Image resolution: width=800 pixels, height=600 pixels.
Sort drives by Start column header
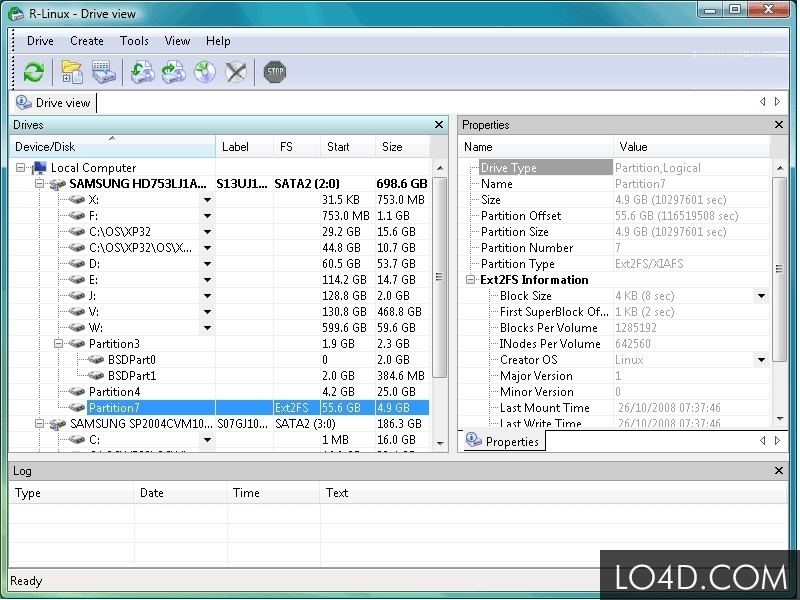pyautogui.click(x=348, y=147)
